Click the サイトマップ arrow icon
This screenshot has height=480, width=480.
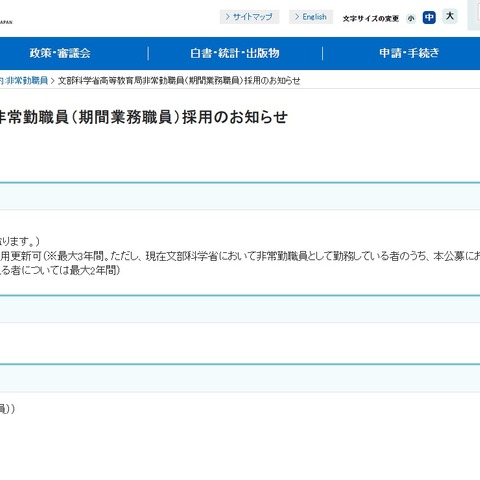point(228,17)
